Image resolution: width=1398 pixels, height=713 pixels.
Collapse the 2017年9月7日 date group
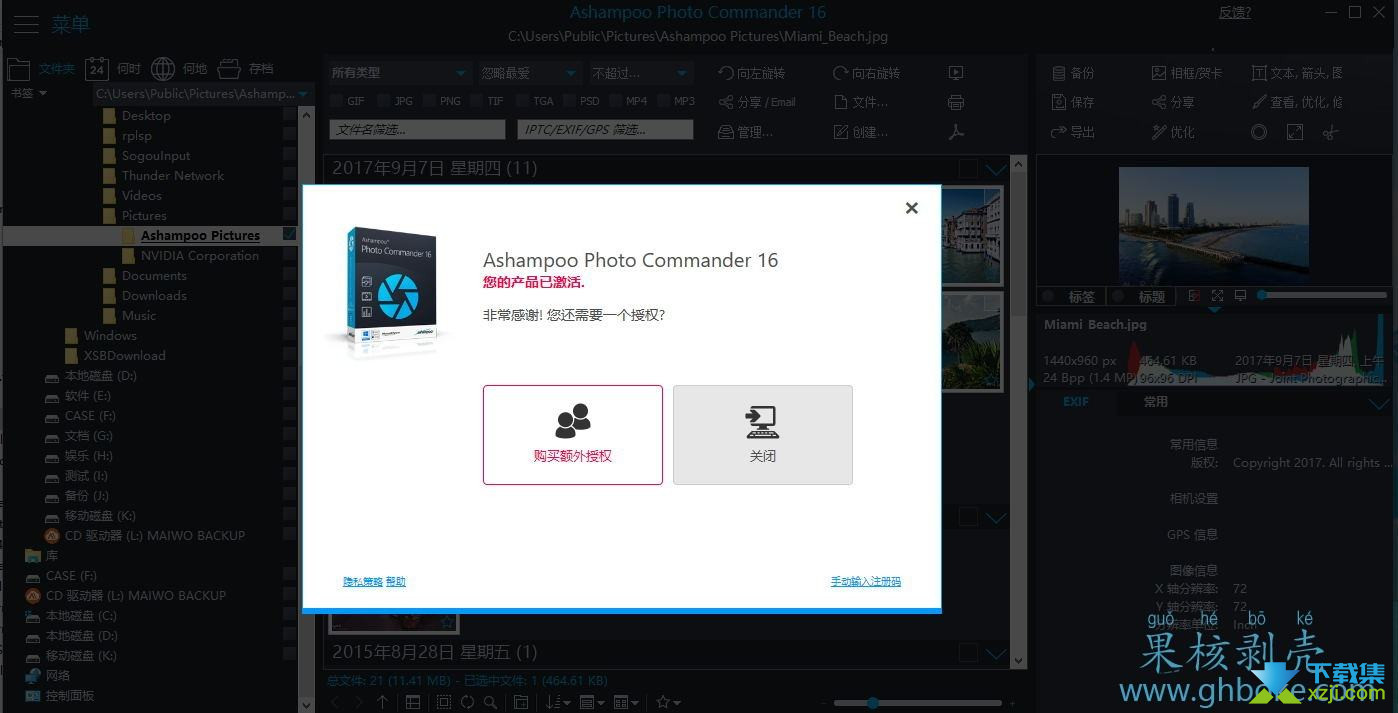pyautogui.click(x=996, y=169)
